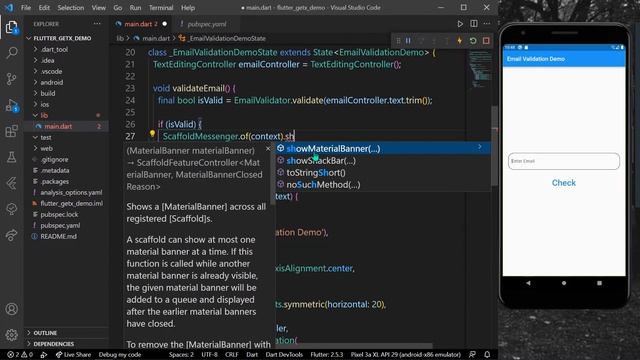This screenshot has width=640, height=360.
Task: Open the Edit menu
Action: coord(44,8)
